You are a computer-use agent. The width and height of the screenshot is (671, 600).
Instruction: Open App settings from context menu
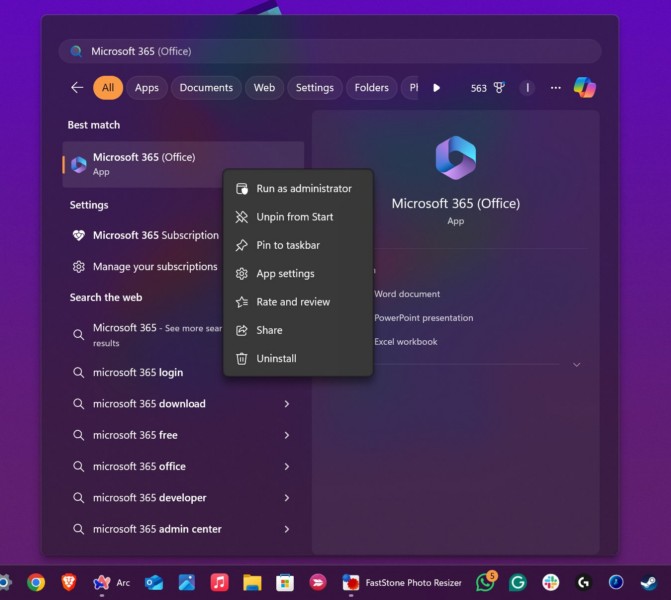(x=298, y=273)
